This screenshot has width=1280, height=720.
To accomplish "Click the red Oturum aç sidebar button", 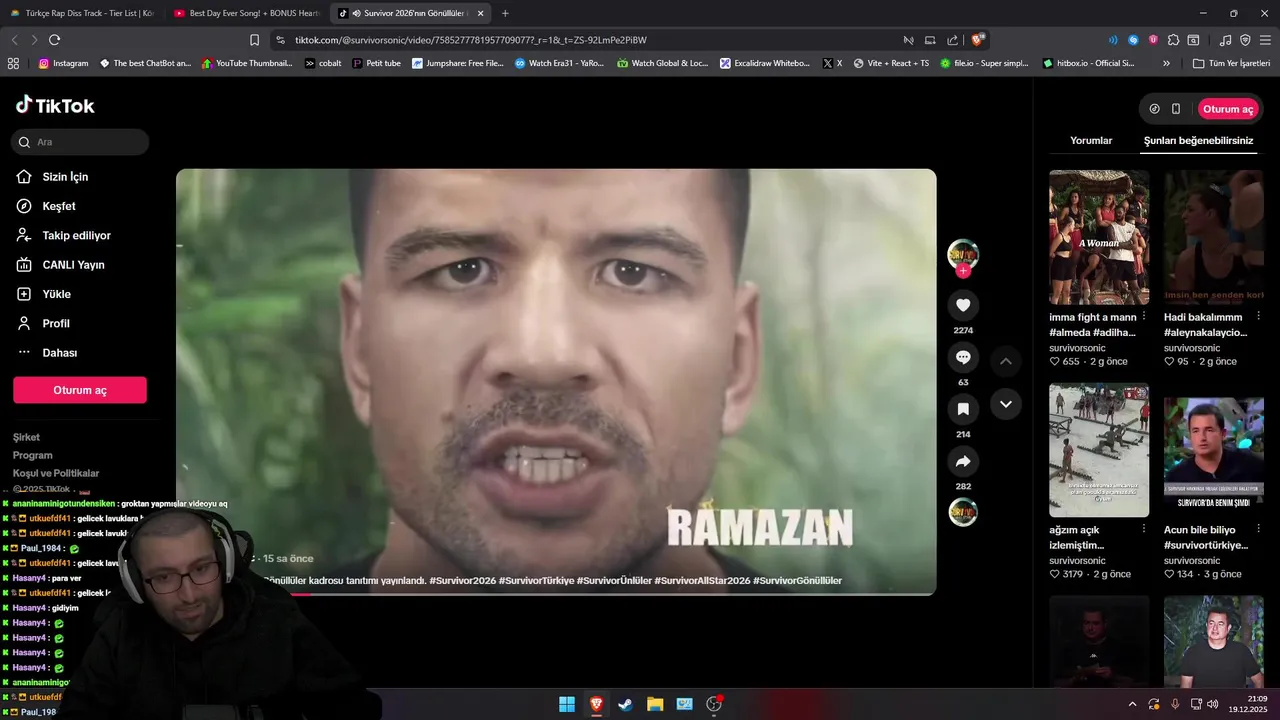I will click(80, 390).
